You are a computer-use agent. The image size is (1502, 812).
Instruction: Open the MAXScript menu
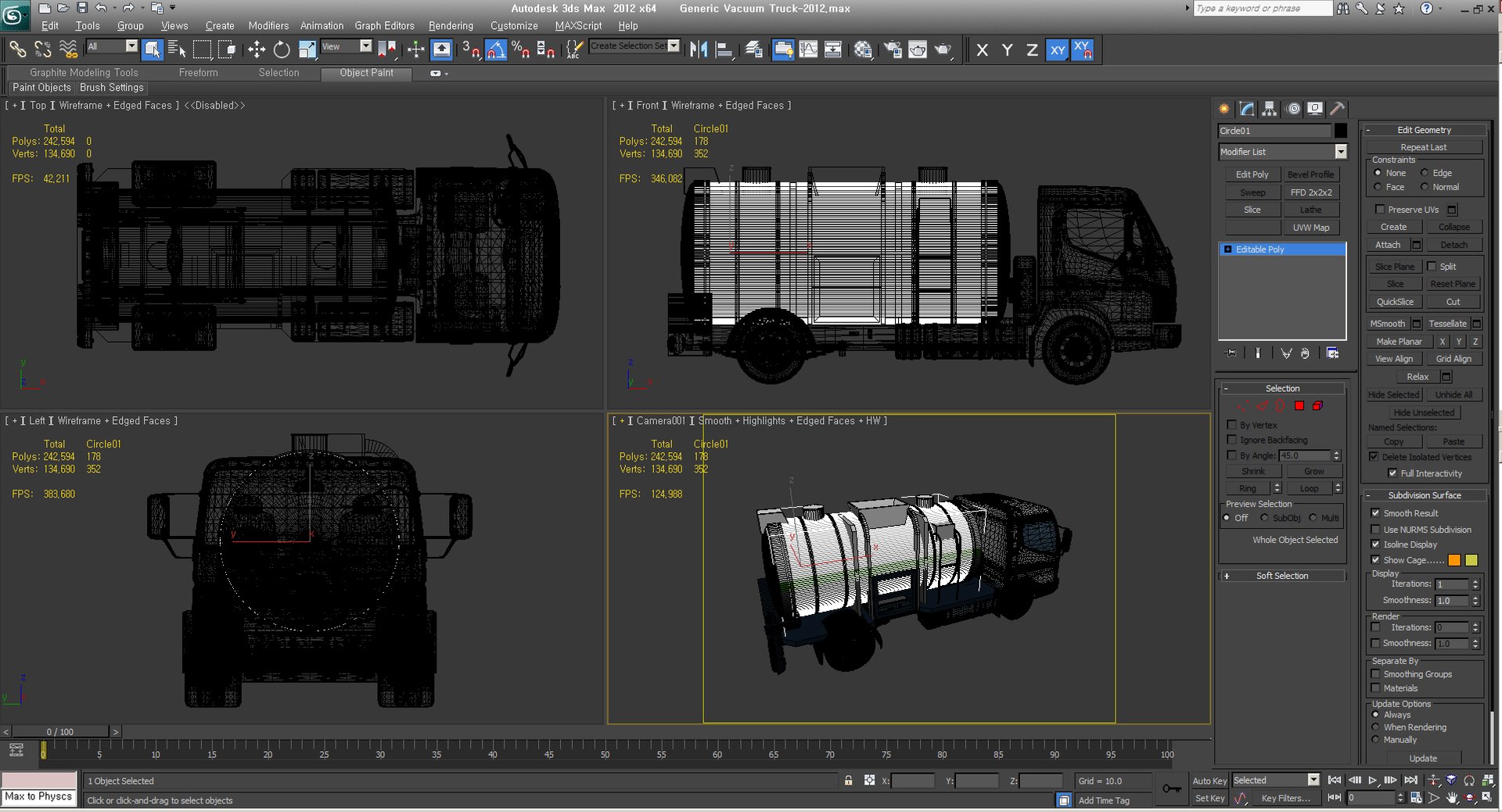click(578, 26)
